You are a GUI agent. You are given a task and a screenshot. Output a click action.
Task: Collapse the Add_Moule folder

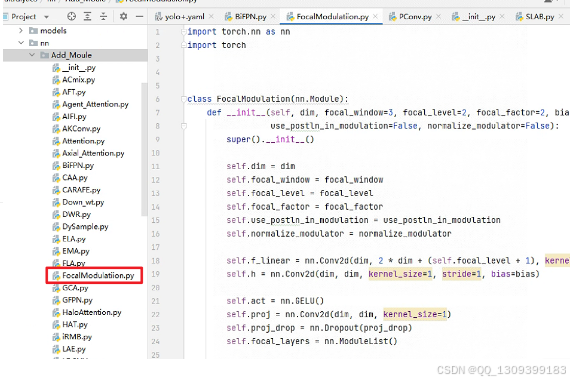coord(32,55)
